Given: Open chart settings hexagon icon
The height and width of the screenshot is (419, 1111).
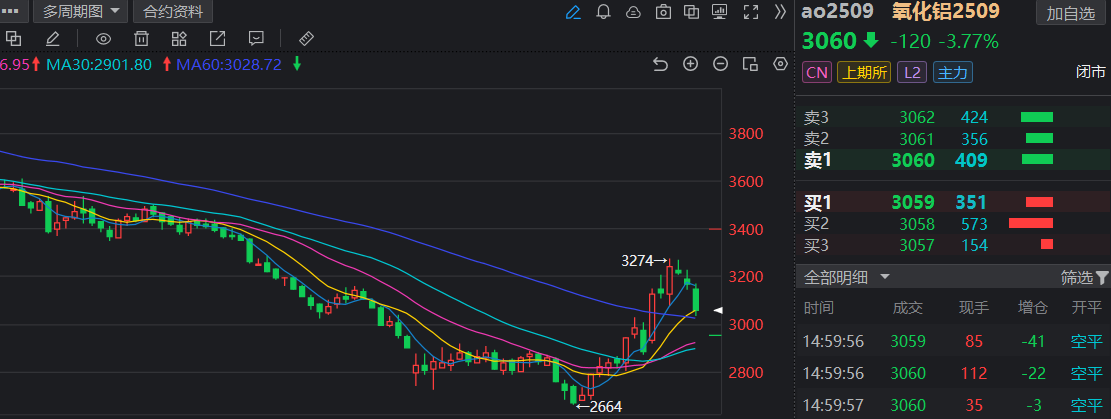Looking at the screenshot, I should tap(781, 65).
